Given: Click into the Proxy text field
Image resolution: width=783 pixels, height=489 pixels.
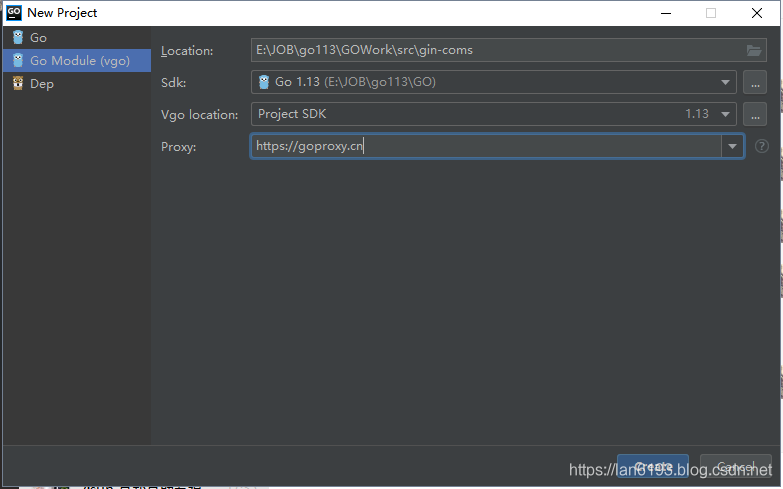Looking at the screenshot, I should (486, 146).
